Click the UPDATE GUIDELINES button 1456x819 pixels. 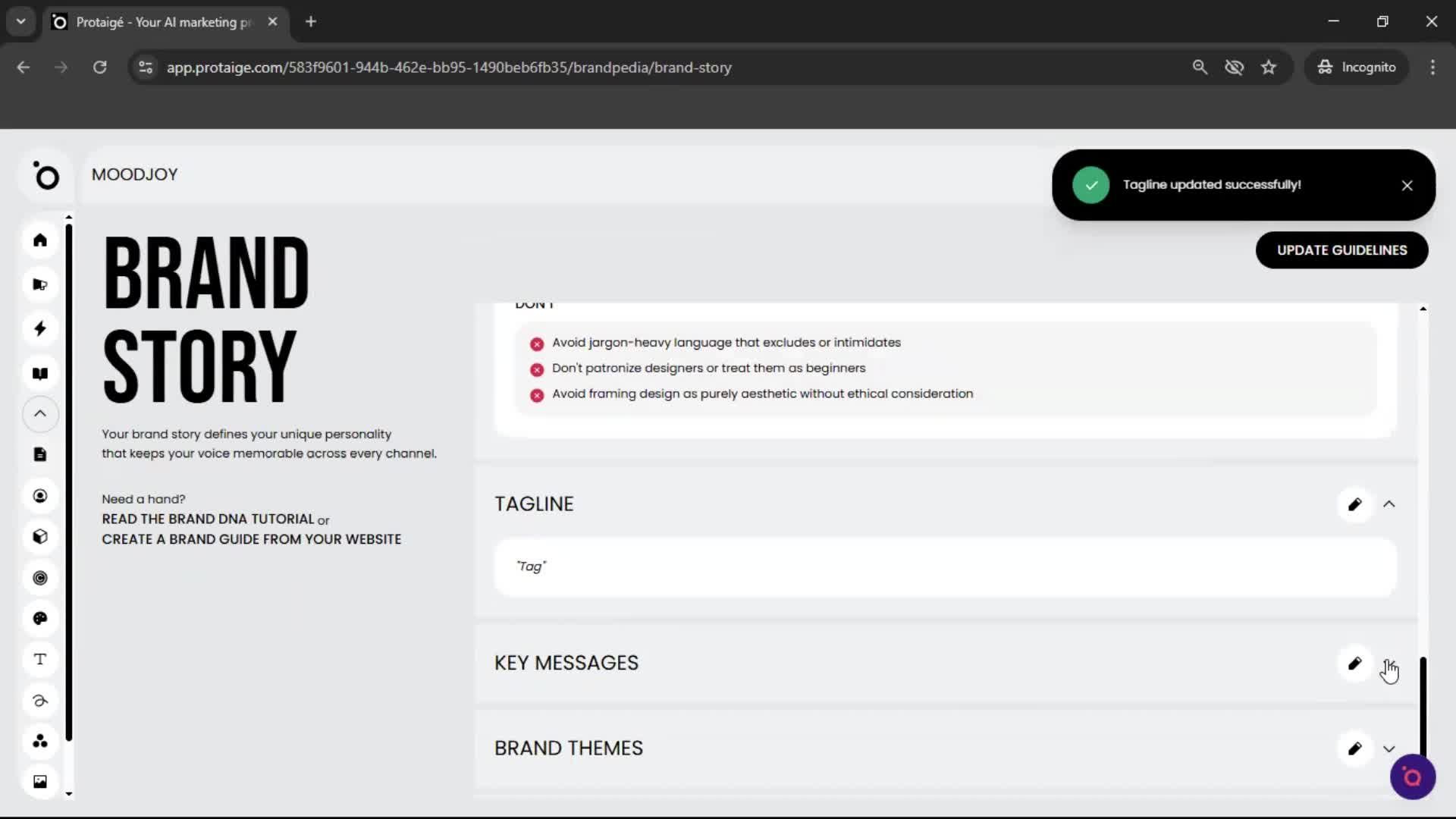(1341, 249)
